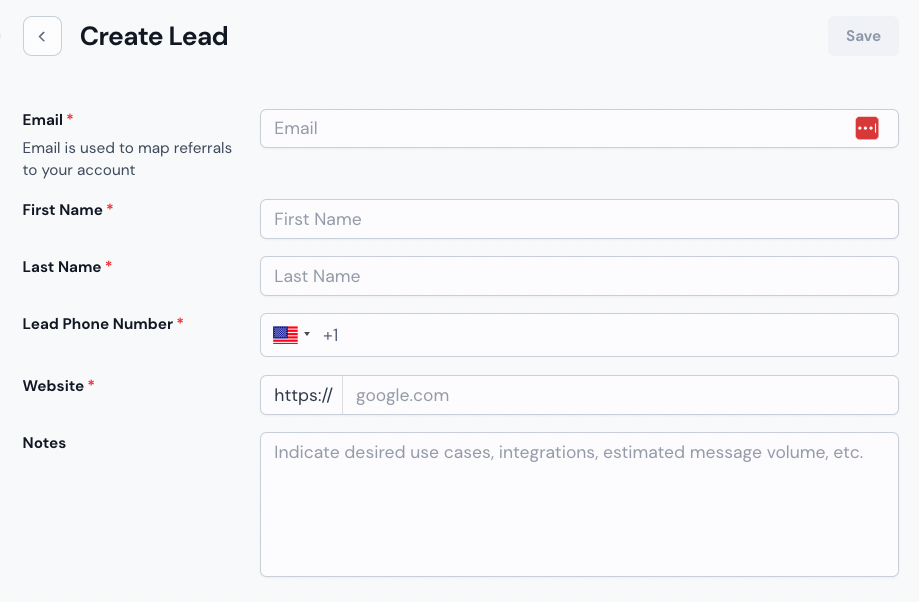Expand the country code dropdown caret
The image size is (919, 602).
click(x=307, y=334)
